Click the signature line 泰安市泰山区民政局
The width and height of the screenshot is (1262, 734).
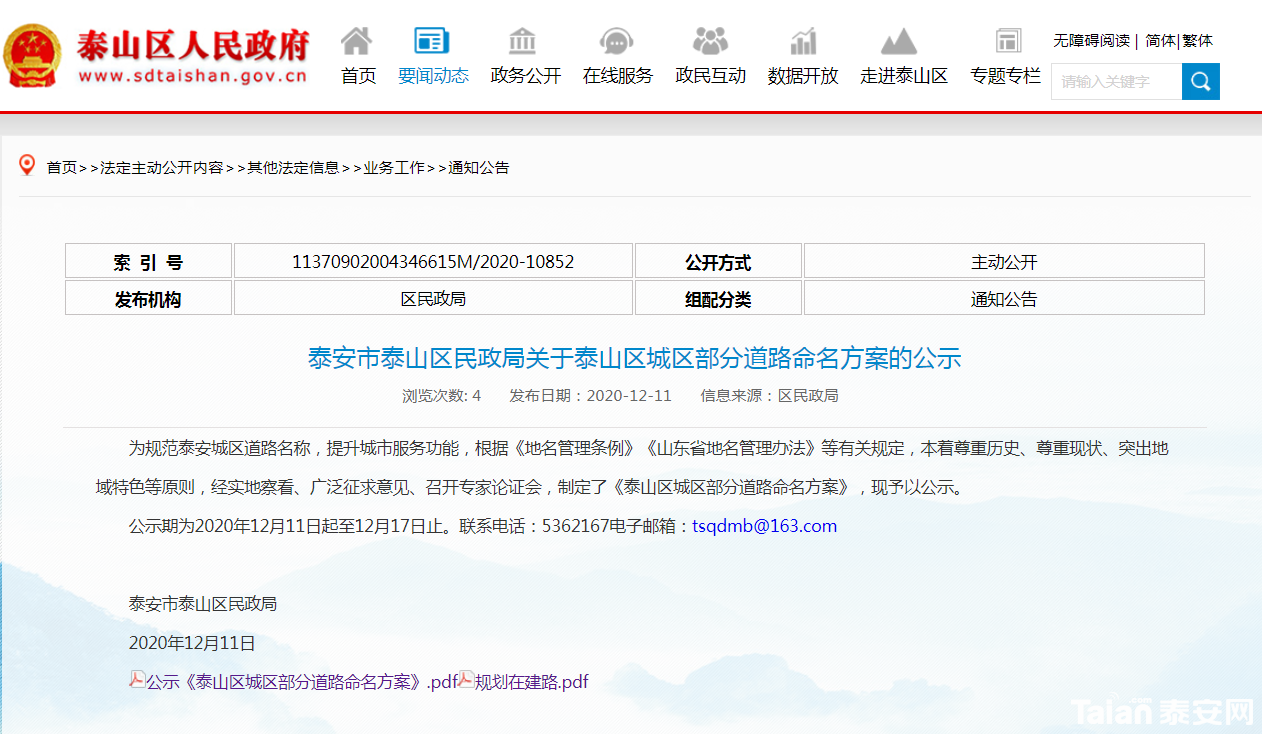point(203,604)
